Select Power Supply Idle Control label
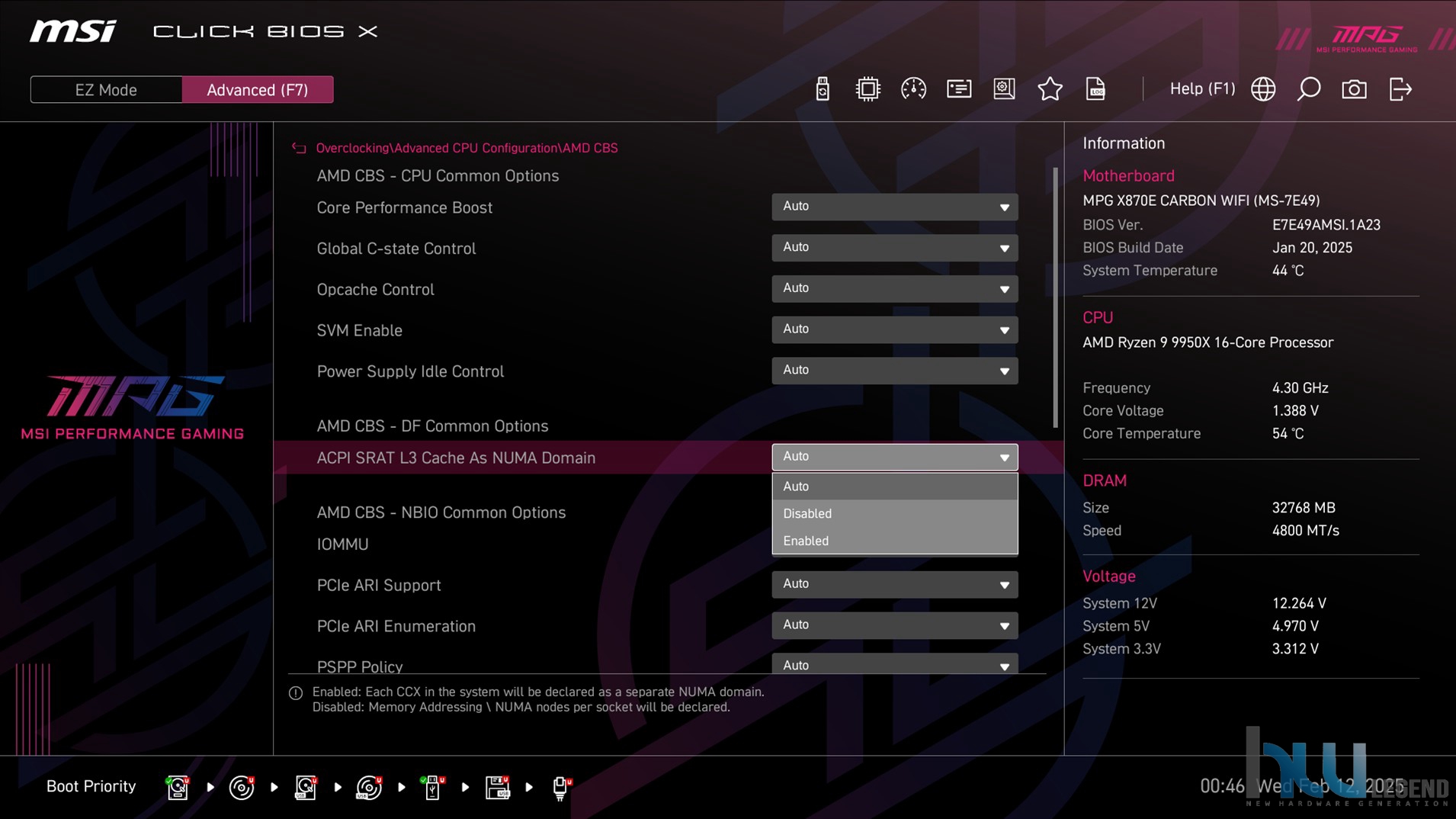The width and height of the screenshot is (1456, 819). [x=410, y=371]
